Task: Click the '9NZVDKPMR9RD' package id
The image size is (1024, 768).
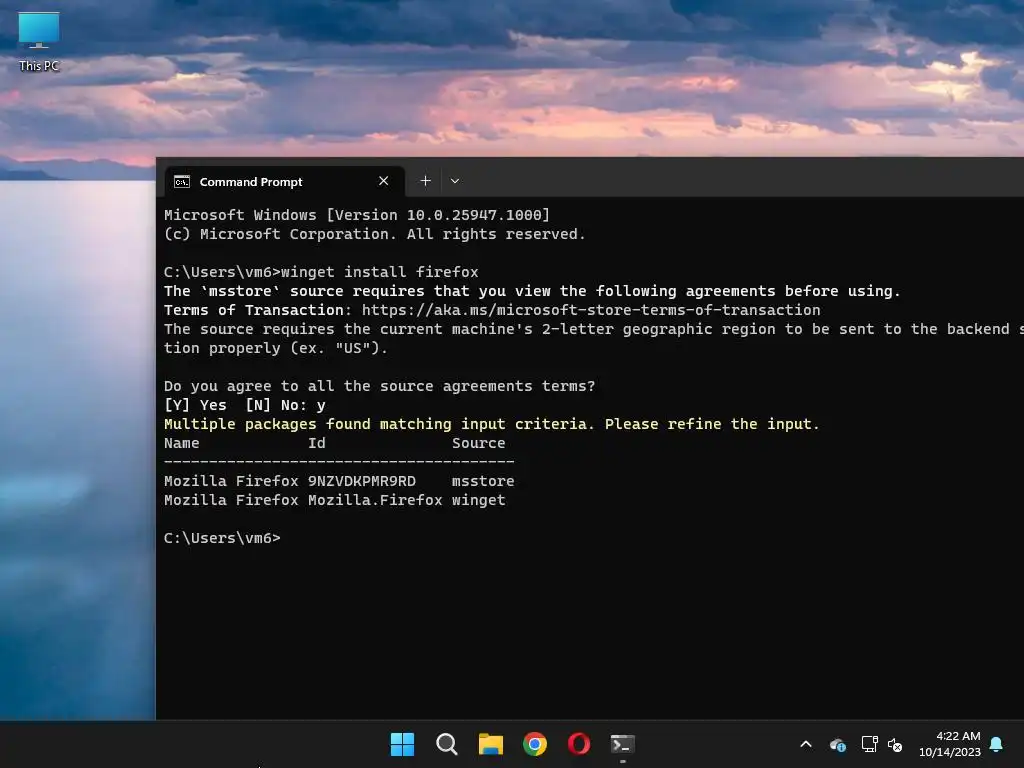Action: pos(362,481)
